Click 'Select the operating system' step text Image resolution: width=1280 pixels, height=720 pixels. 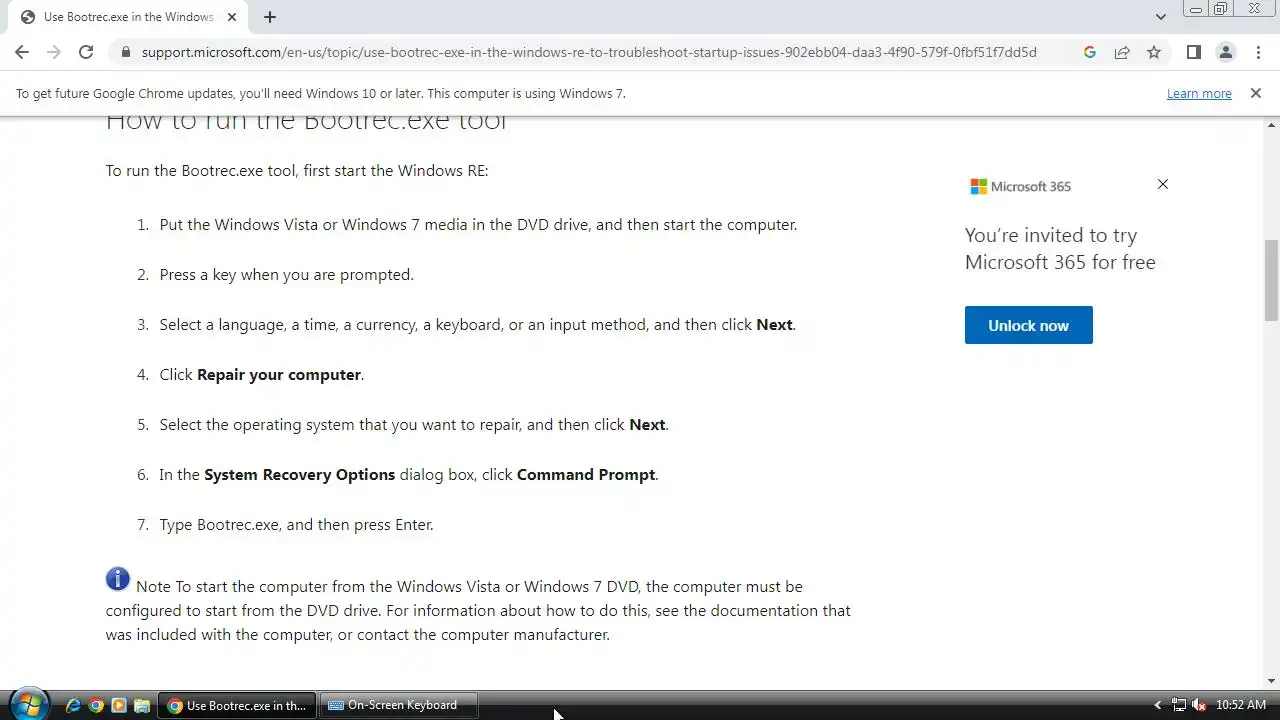pos(413,425)
